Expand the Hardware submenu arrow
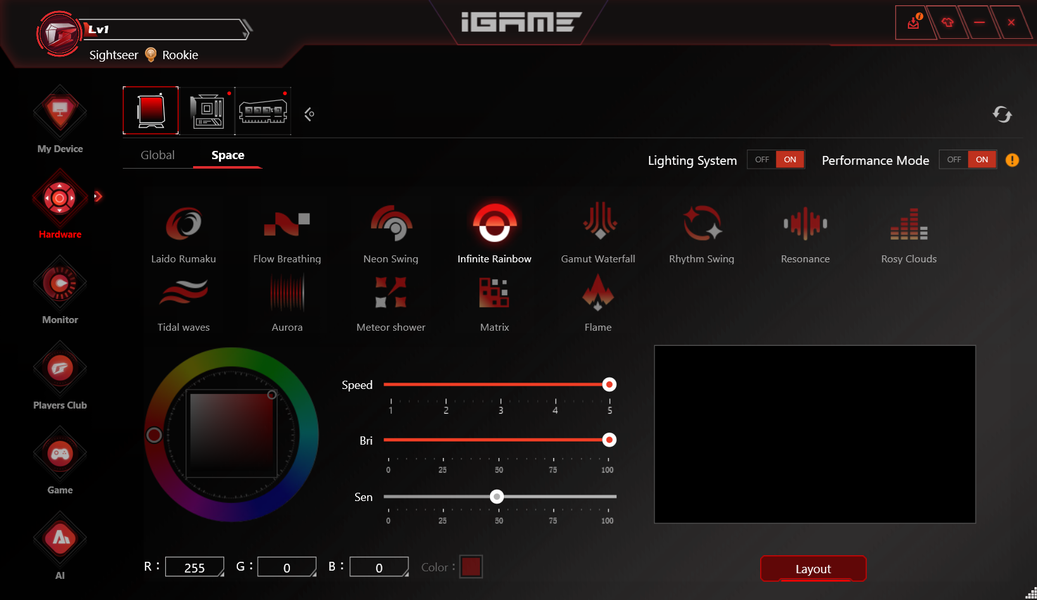The height and width of the screenshot is (600, 1037). point(98,196)
